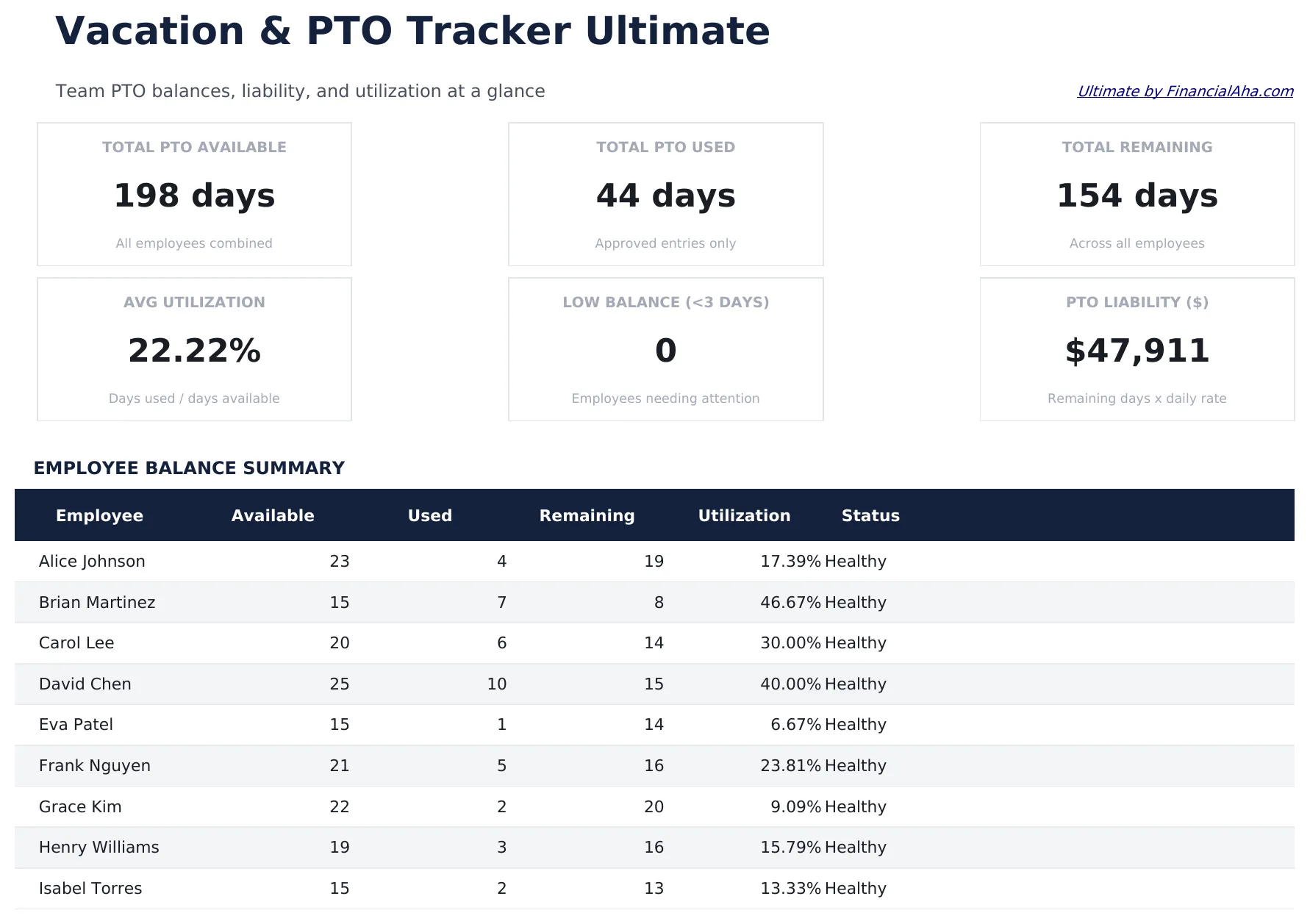Click the Avg Utilization summary card
Image resolution: width=1310 pixels, height=924 pixels.
click(194, 349)
